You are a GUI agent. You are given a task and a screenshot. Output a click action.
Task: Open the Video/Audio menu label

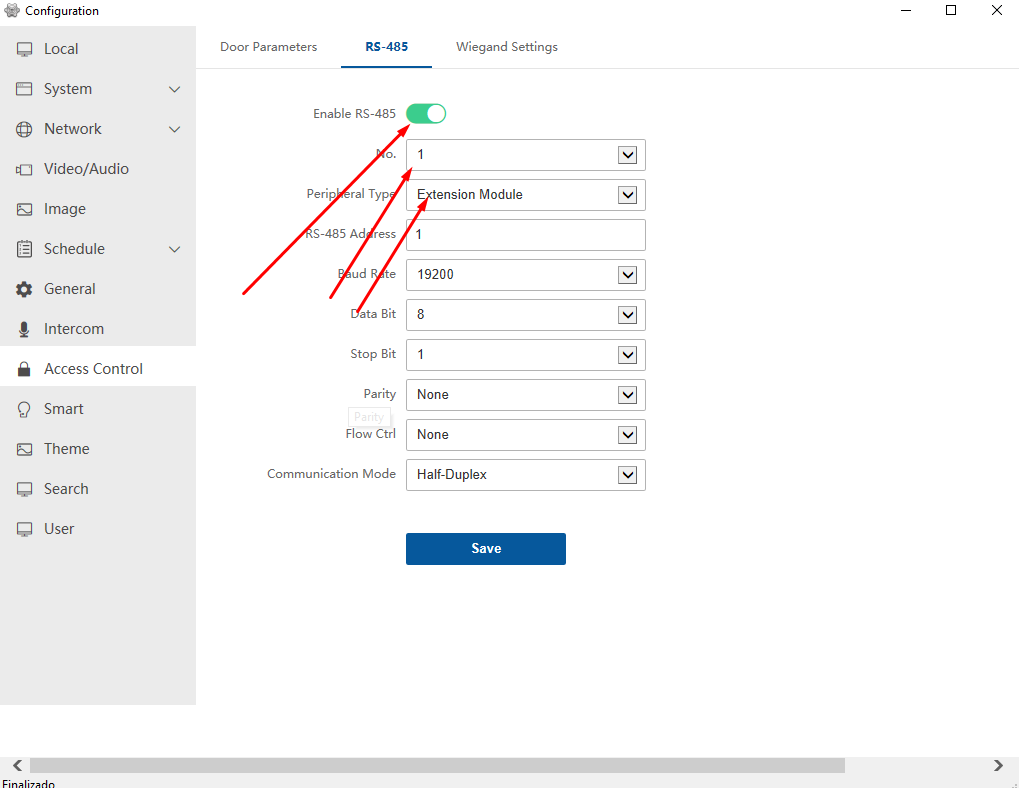click(86, 169)
